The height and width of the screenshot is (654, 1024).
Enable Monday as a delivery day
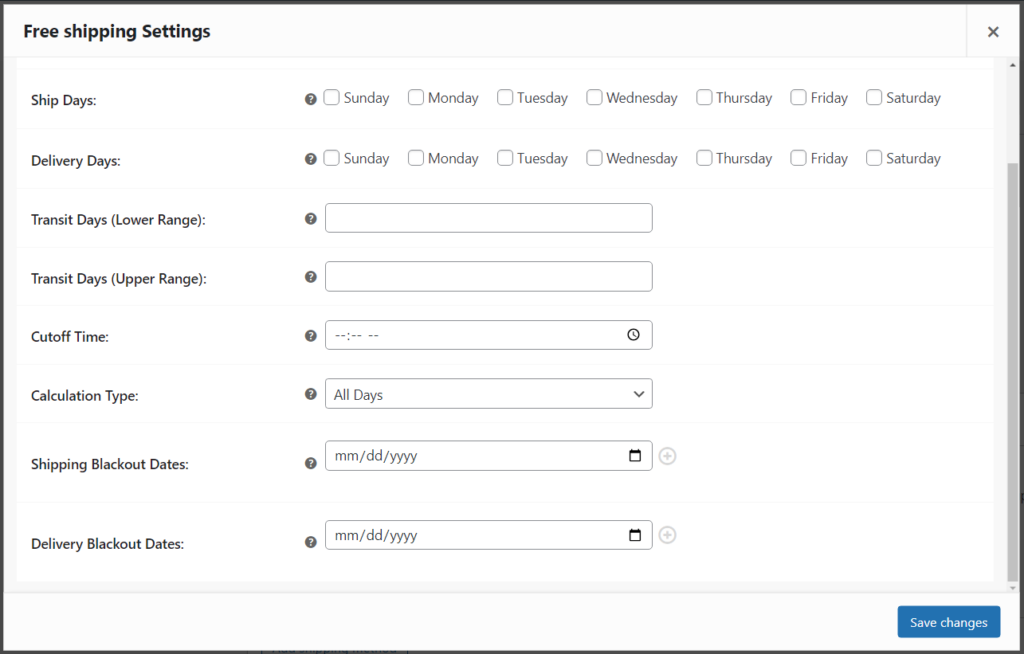coord(415,157)
